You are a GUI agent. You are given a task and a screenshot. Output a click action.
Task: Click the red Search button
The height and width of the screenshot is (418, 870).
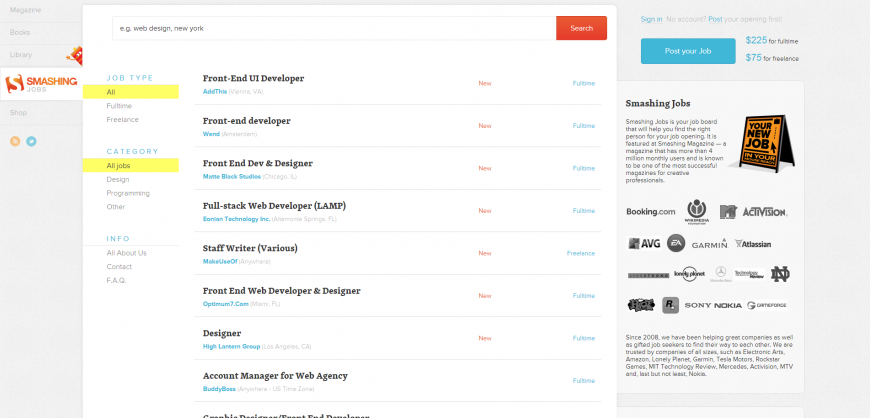click(x=581, y=28)
